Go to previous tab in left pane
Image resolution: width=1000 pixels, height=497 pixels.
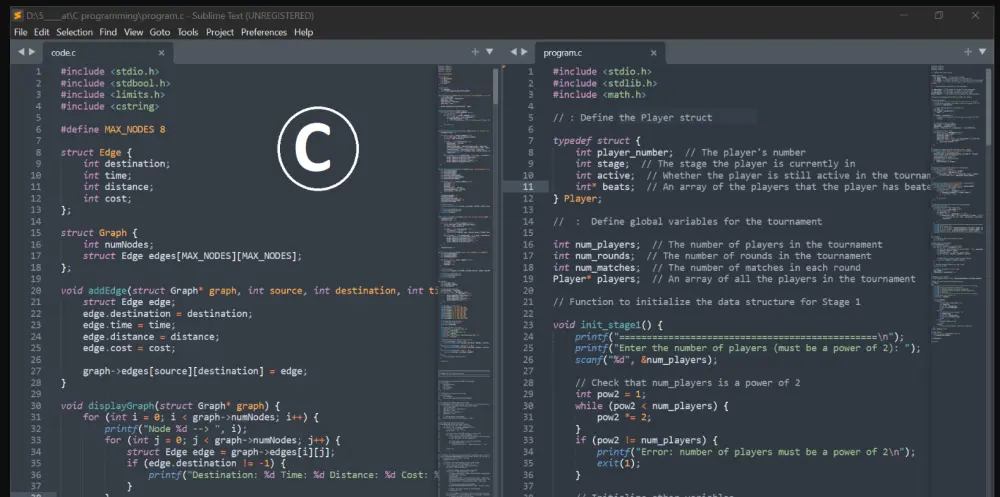[20, 52]
